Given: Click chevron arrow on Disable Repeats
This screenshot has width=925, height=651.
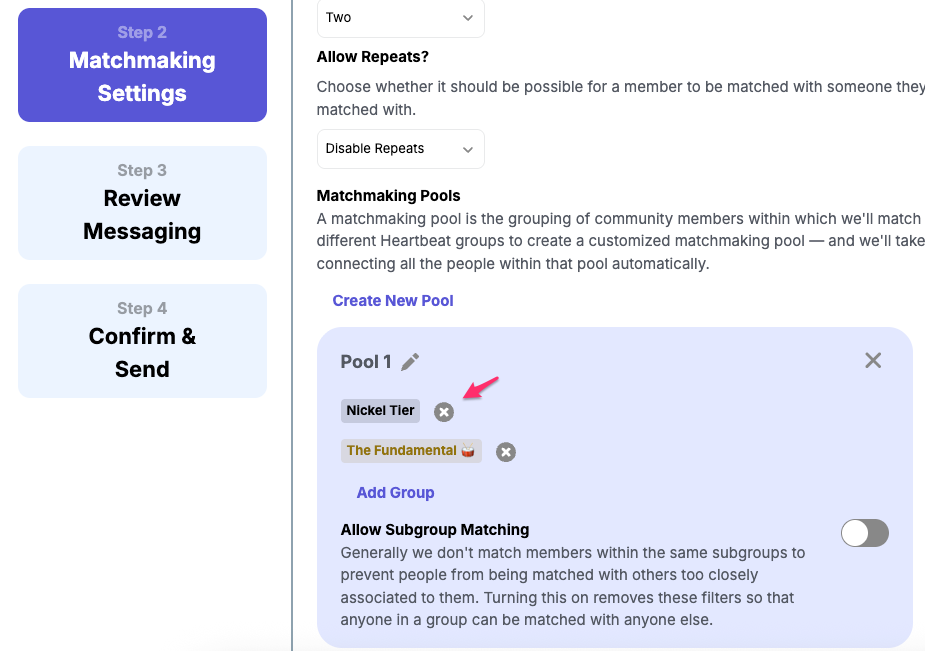Looking at the screenshot, I should click(468, 150).
